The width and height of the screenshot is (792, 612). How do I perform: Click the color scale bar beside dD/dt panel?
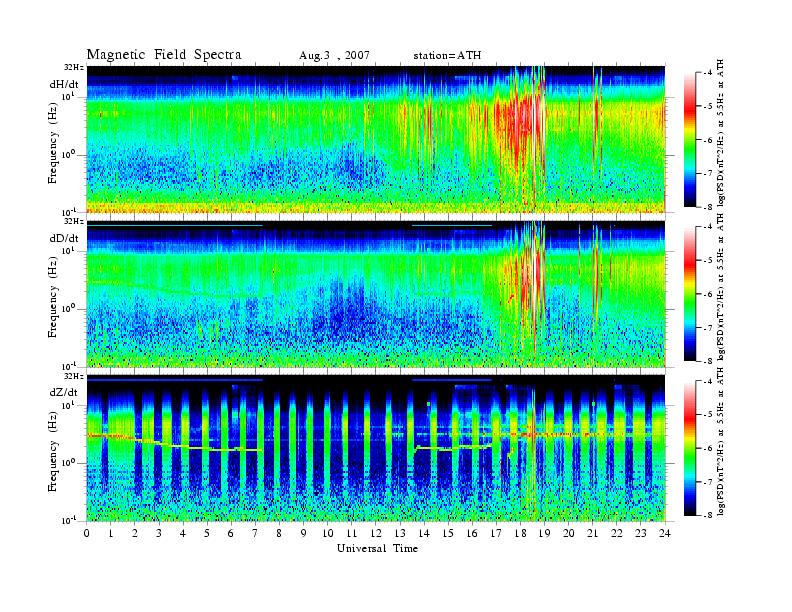(x=690, y=294)
